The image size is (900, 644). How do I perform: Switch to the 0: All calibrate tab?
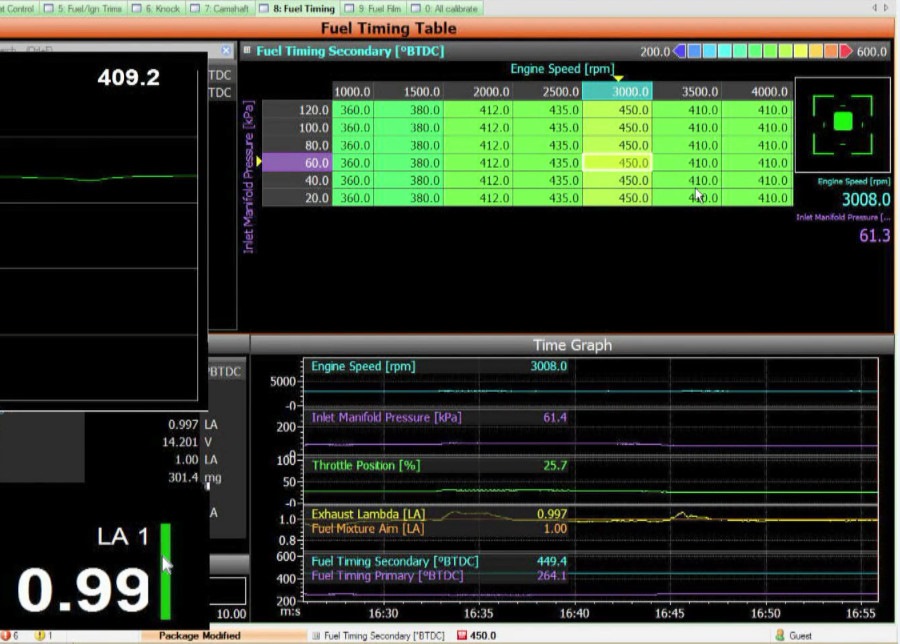[444, 8]
